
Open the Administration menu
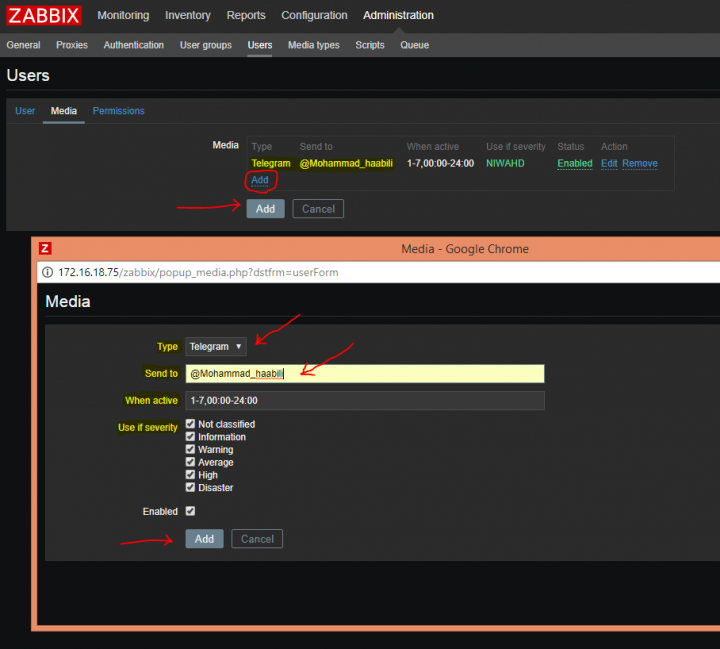(x=398, y=15)
